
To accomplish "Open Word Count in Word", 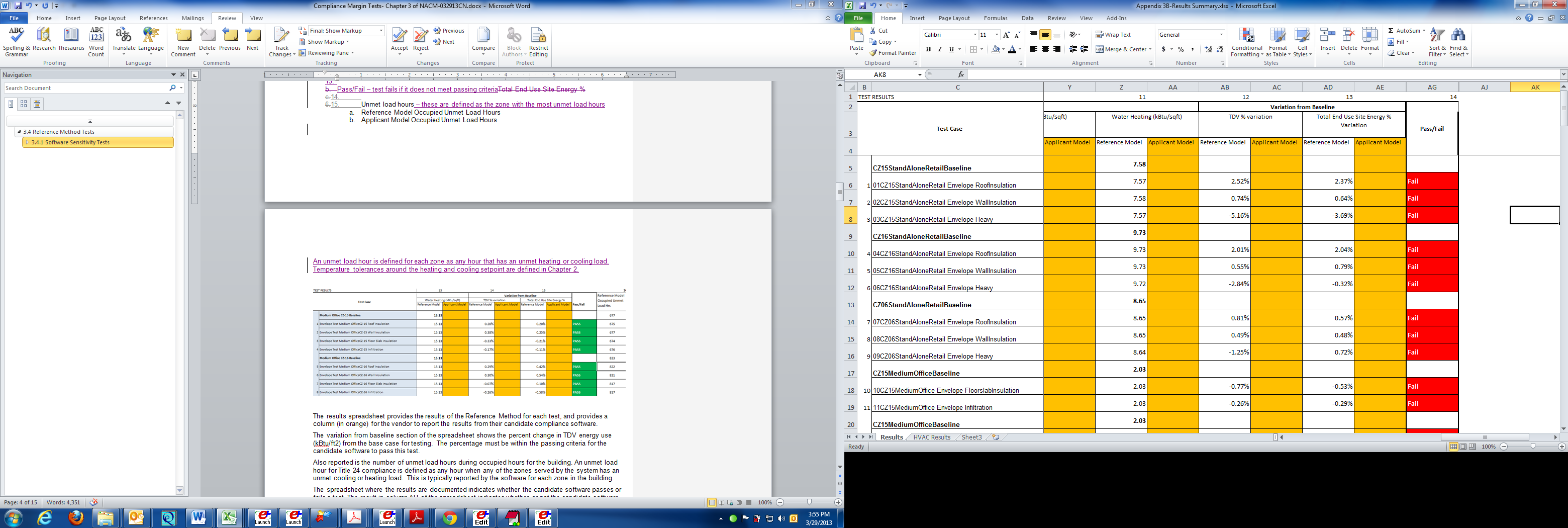I will [96, 41].
